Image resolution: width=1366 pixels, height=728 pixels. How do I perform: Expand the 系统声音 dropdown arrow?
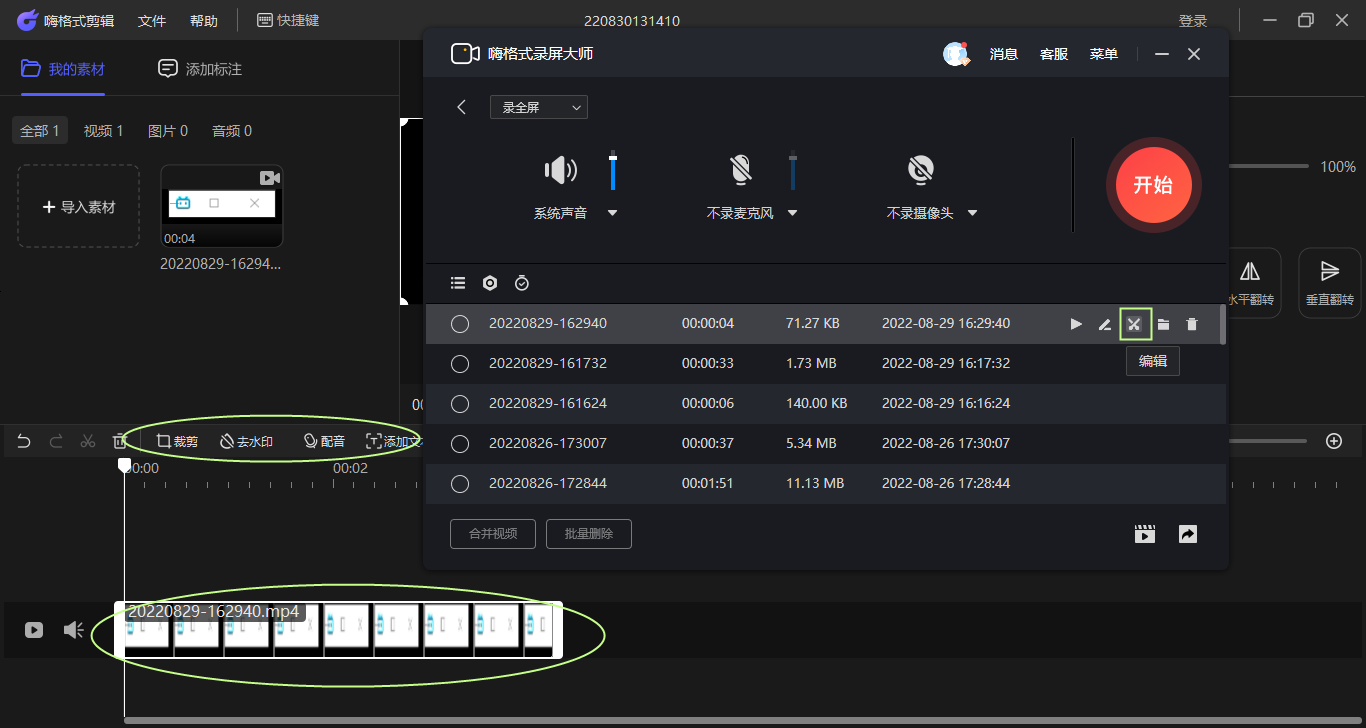click(x=613, y=213)
